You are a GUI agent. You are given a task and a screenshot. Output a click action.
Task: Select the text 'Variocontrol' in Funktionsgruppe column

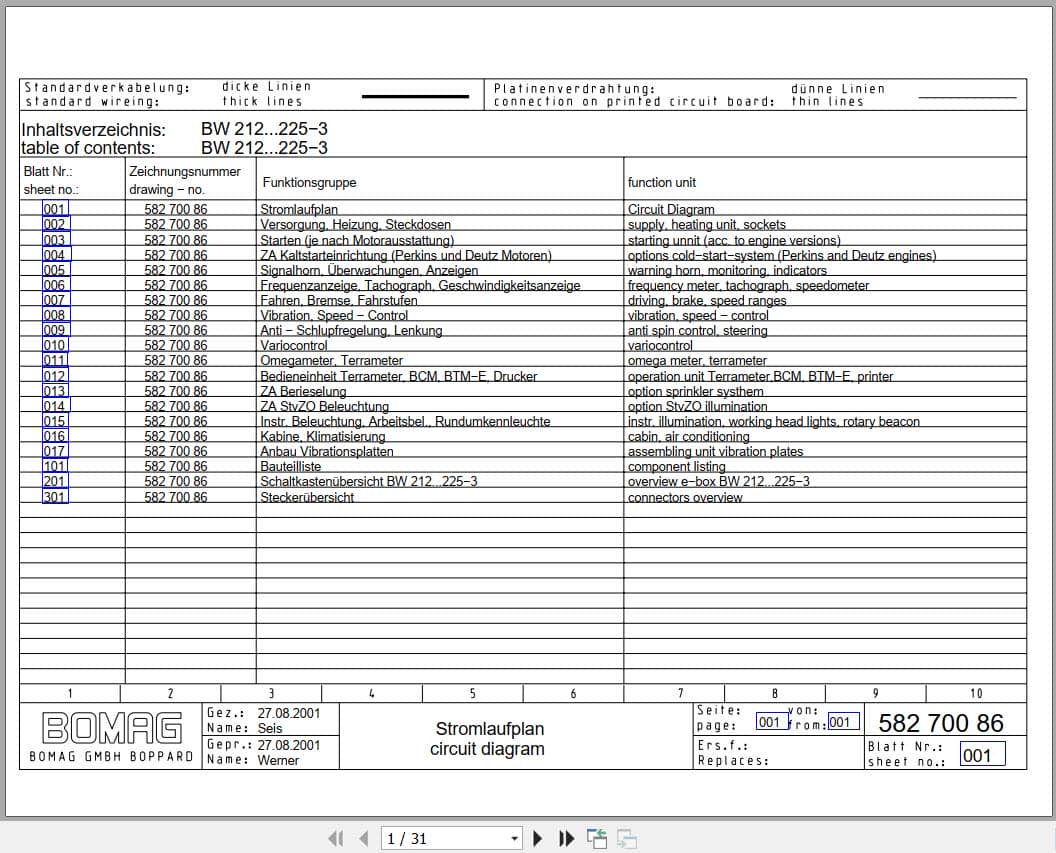[294, 345]
